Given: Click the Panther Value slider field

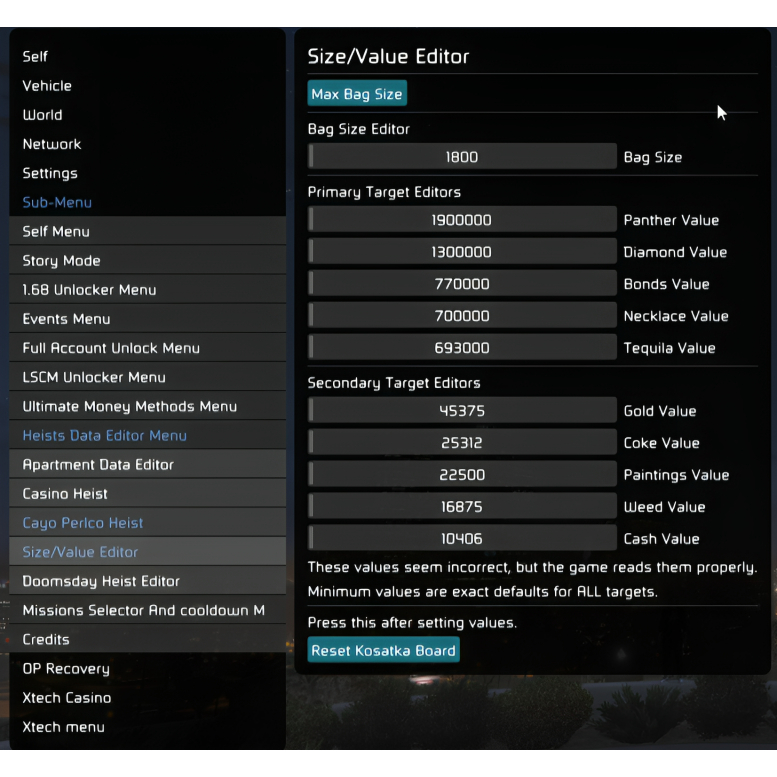Looking at the screenshot, I should (x=462, y=220).
